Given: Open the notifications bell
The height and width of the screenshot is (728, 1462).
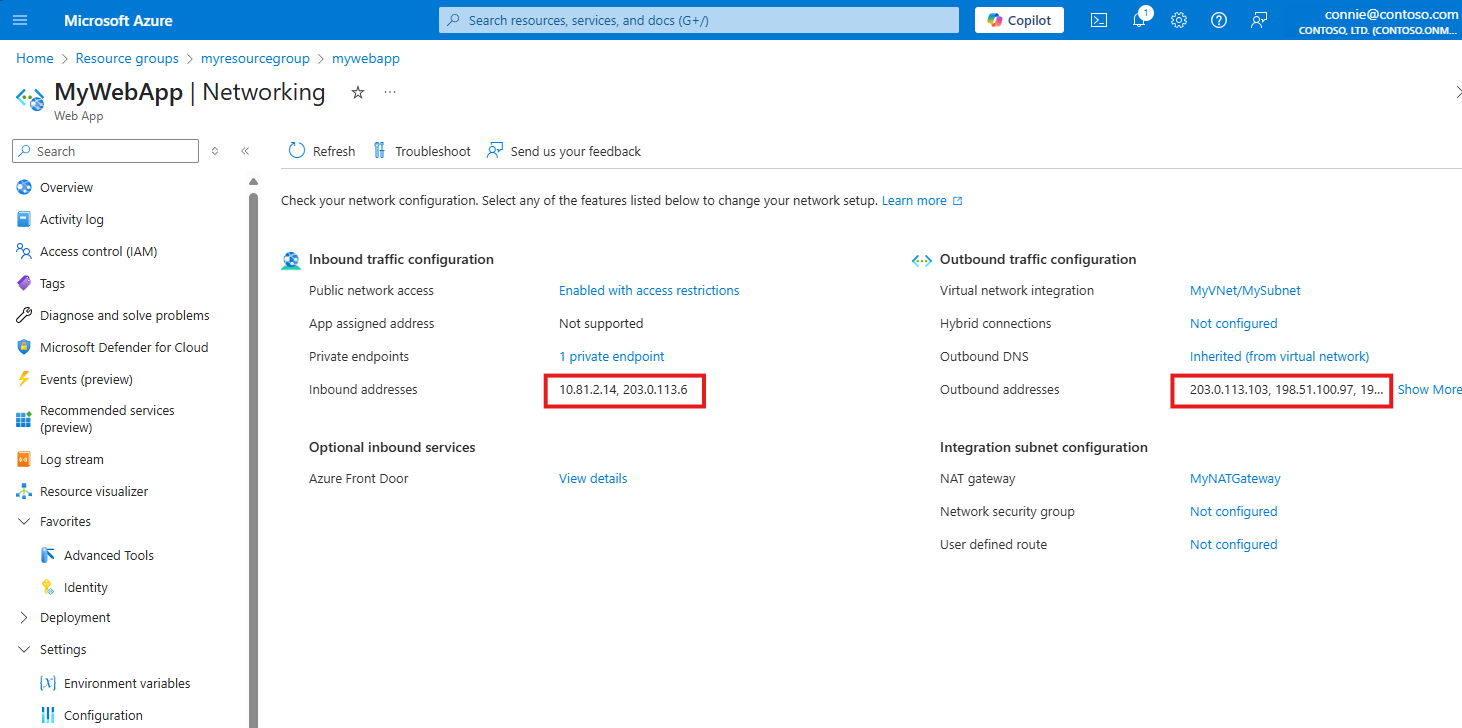Looking at the screenshot, I should [x=1139, y=20].
